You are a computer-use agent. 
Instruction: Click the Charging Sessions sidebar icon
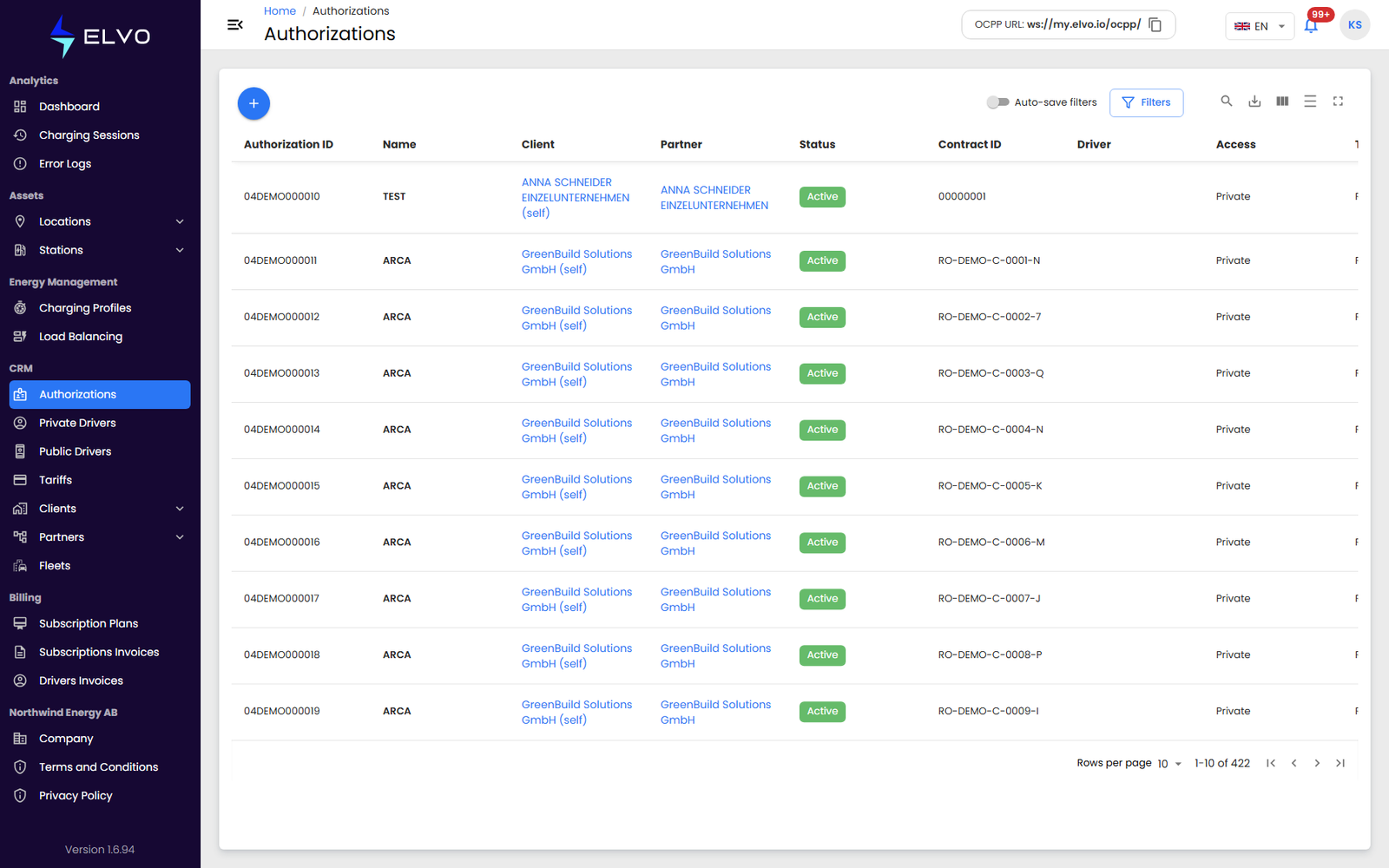[20, 135]
